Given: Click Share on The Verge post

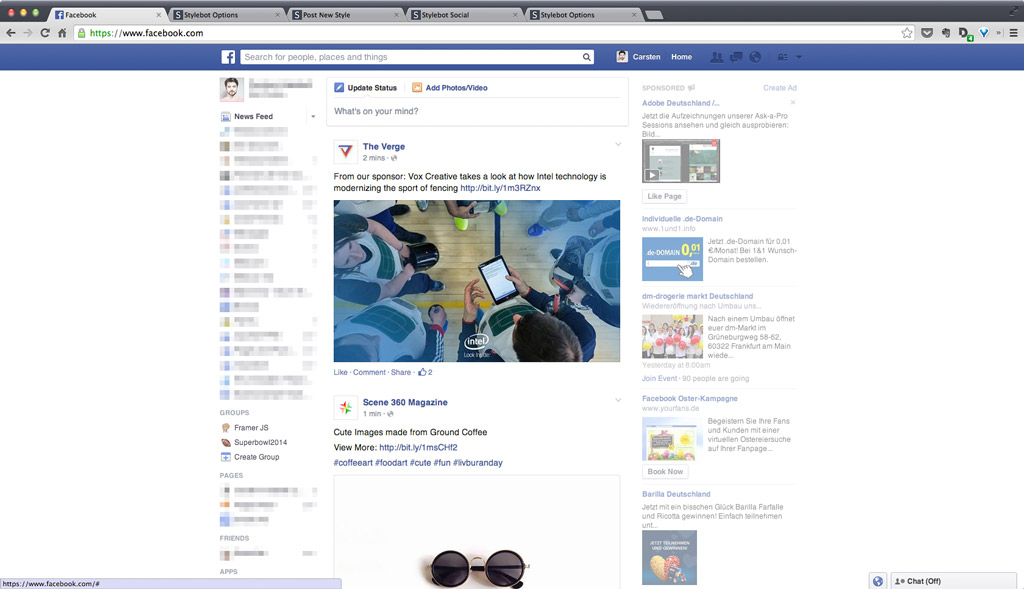Looking at the screenshot, I should click(401, 372).
